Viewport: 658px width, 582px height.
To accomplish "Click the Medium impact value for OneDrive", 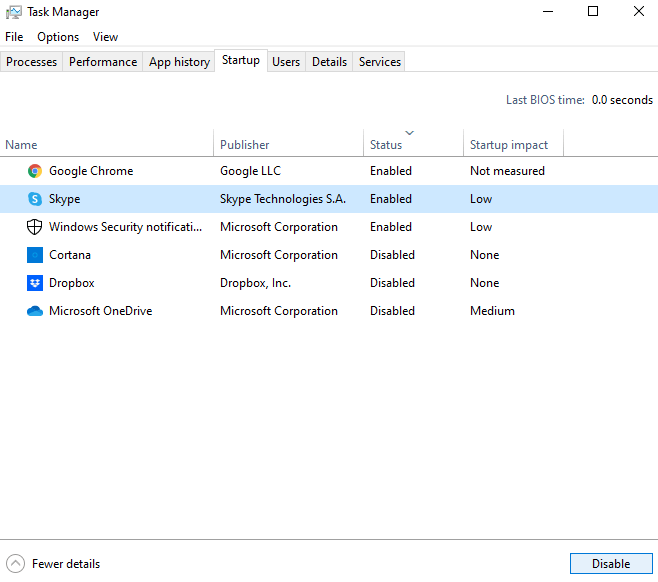I will point(492,311).
